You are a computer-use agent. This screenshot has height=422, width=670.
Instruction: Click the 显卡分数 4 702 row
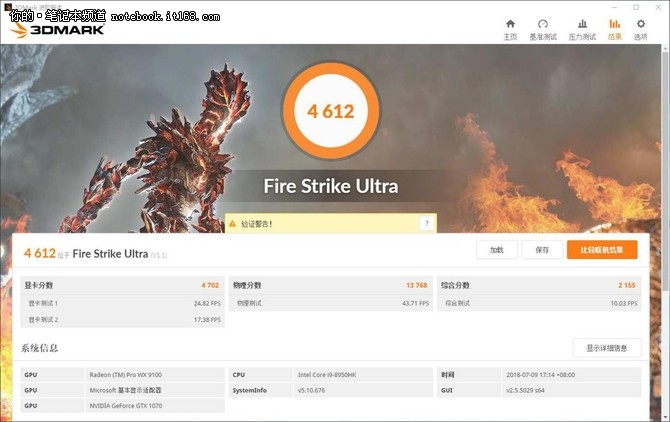coord(122,285)
